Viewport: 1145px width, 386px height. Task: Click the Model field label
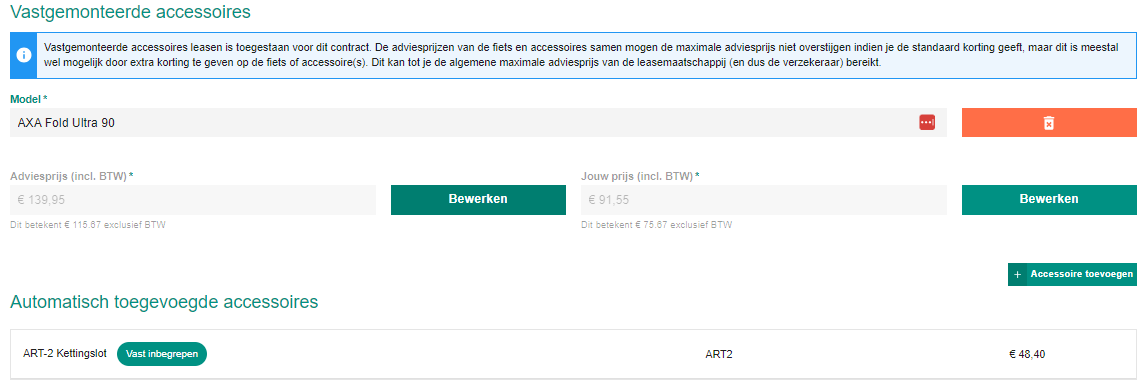tap(28, 99)
